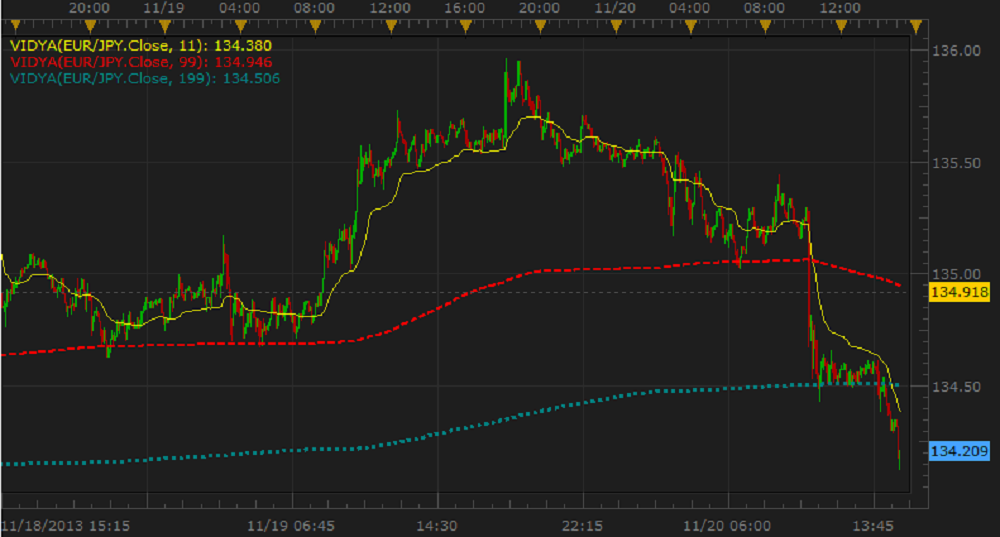Click the 20:00 marker just before 11/20

540,23
